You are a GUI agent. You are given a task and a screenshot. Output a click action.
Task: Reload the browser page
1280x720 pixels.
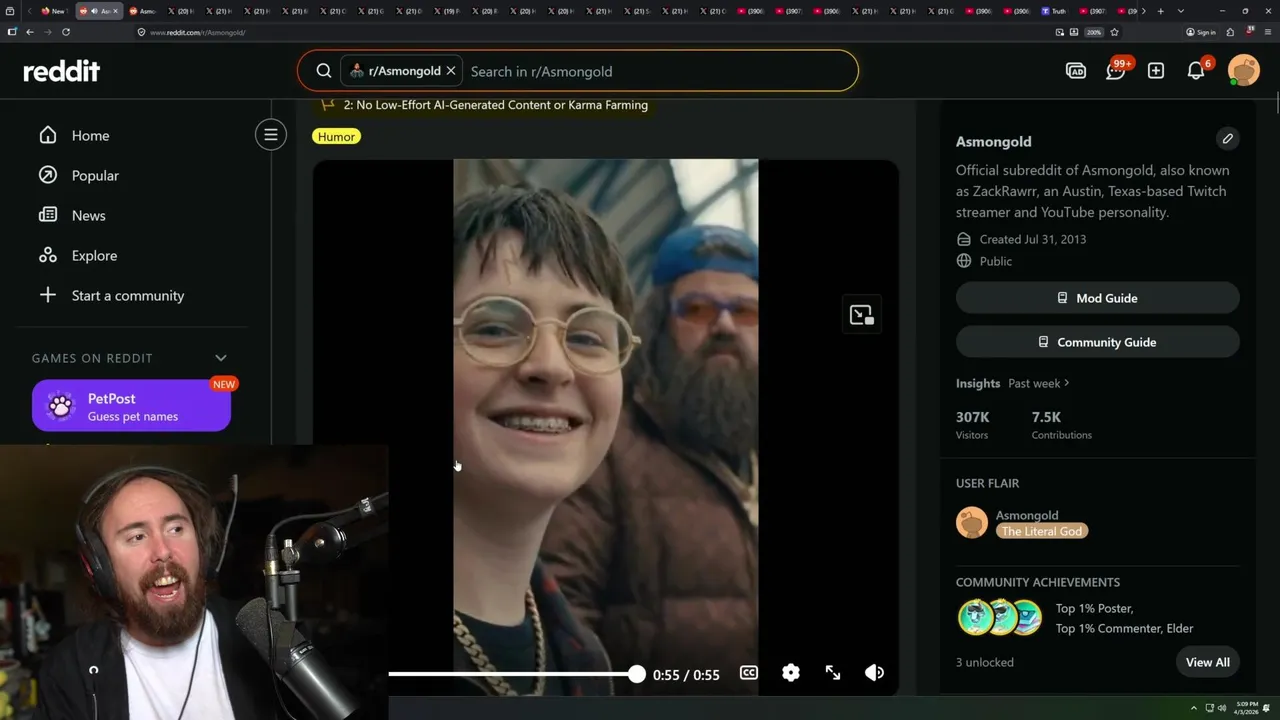point(66,32)
